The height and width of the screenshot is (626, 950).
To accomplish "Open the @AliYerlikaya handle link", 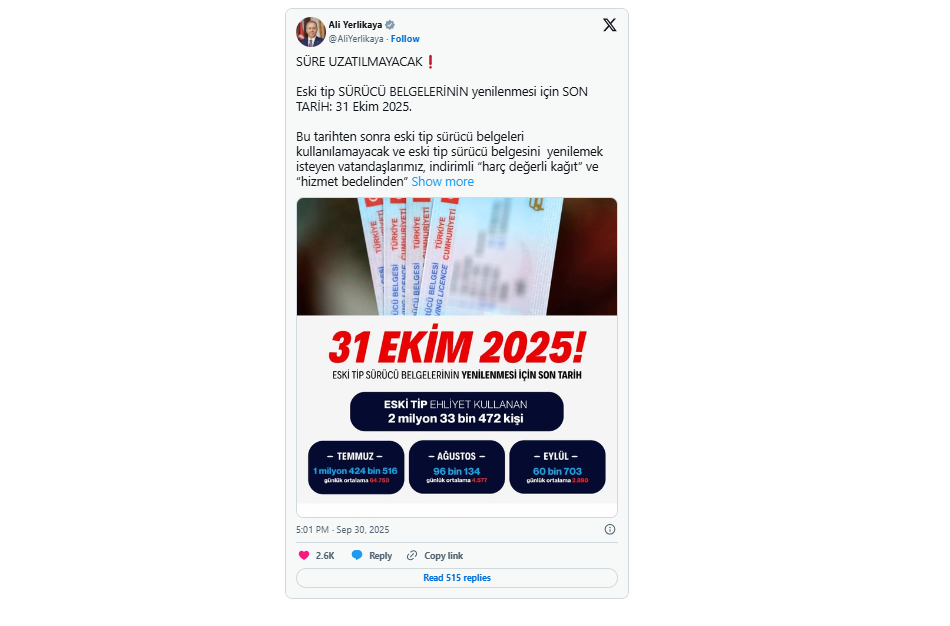I will (x=356, y=39).
